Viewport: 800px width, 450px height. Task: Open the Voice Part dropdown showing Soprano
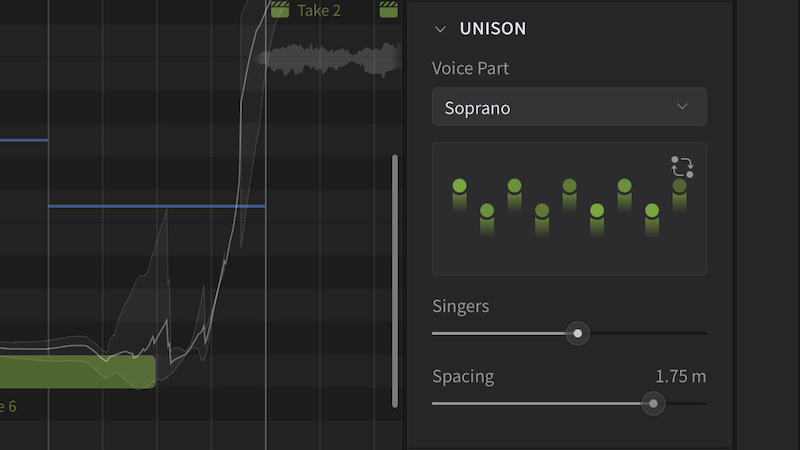click(568, 107)
